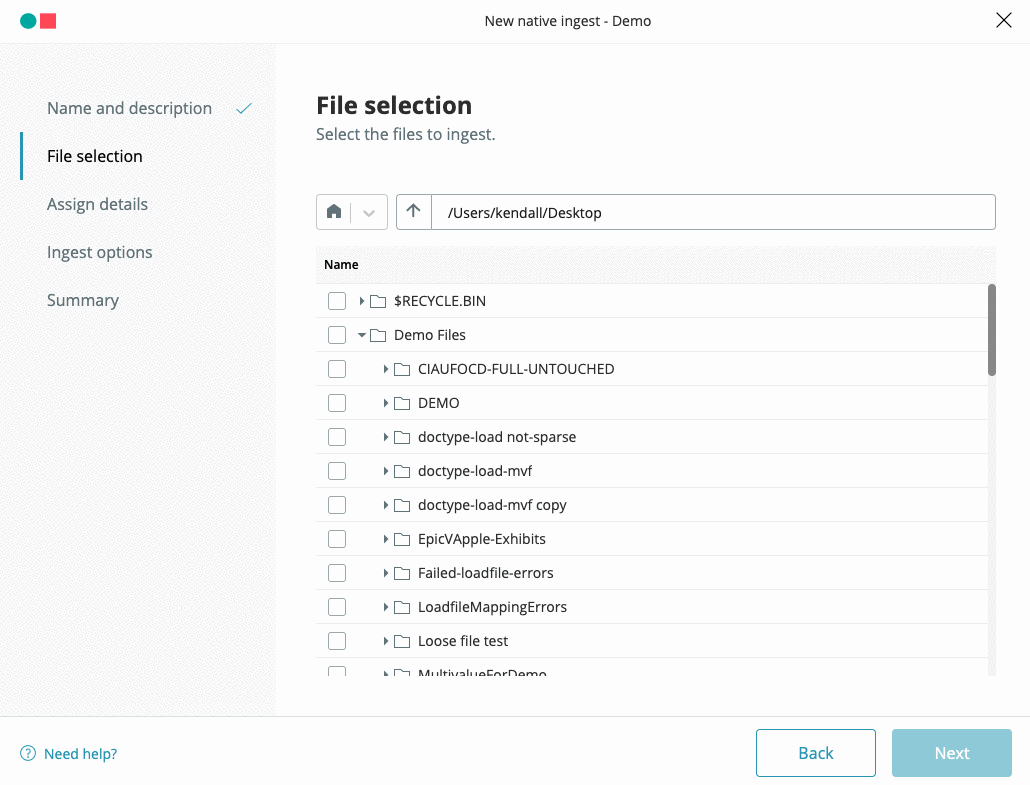Open the Need help? link
1030x785 pixels.
pos(80,753)
